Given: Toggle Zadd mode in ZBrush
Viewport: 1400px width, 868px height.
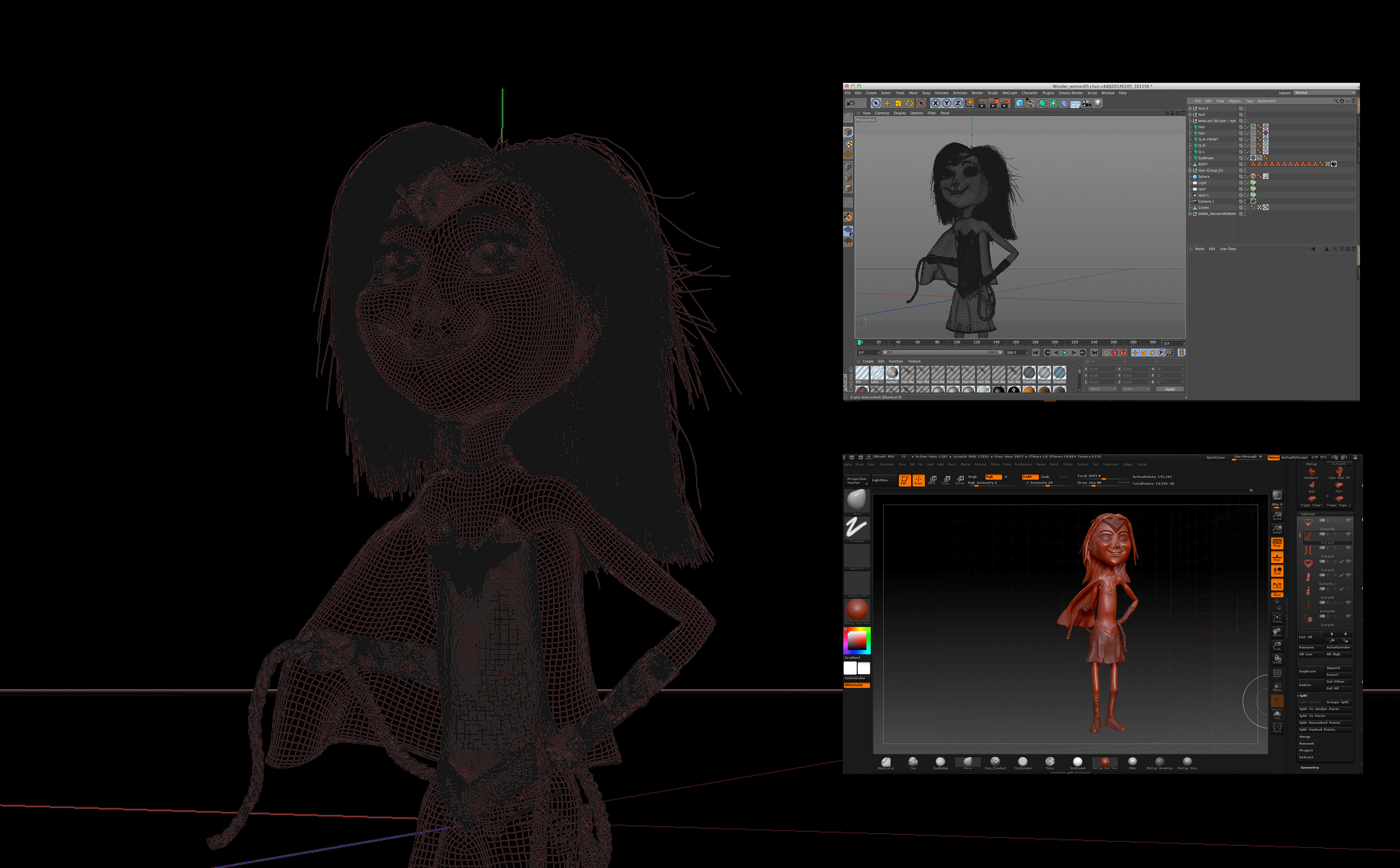Looking at the screenshot, I should [x=1031, y=477].
